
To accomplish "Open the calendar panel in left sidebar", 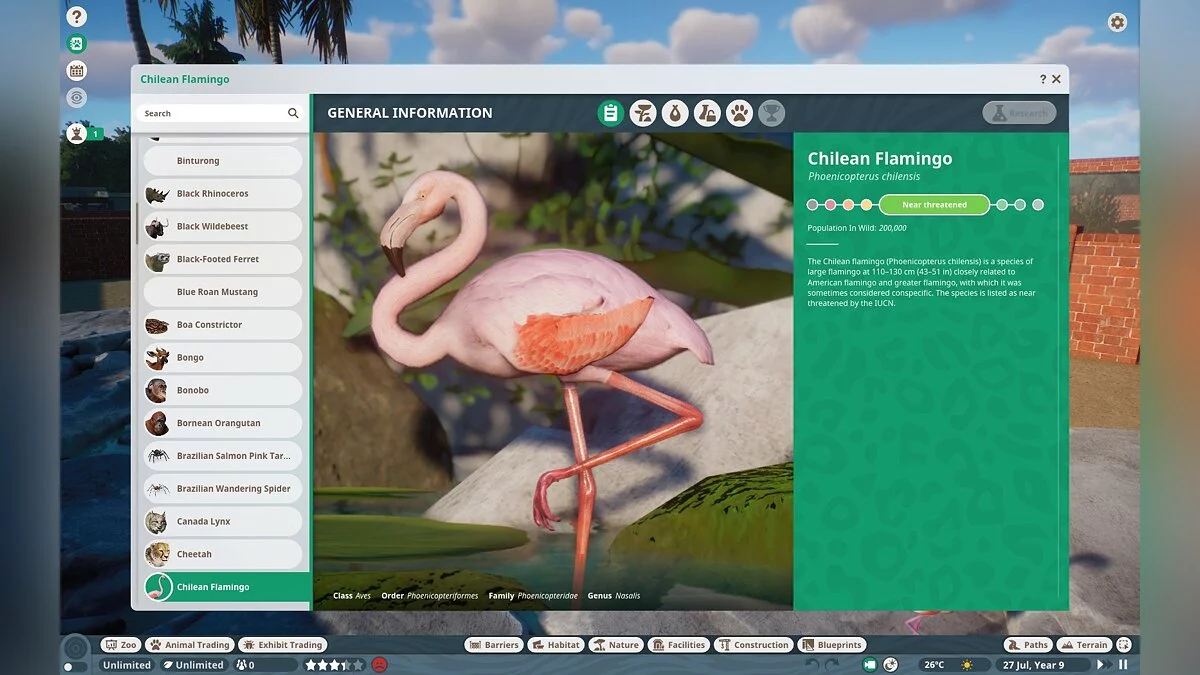I will pyautogui.click(x=76, y=70).
